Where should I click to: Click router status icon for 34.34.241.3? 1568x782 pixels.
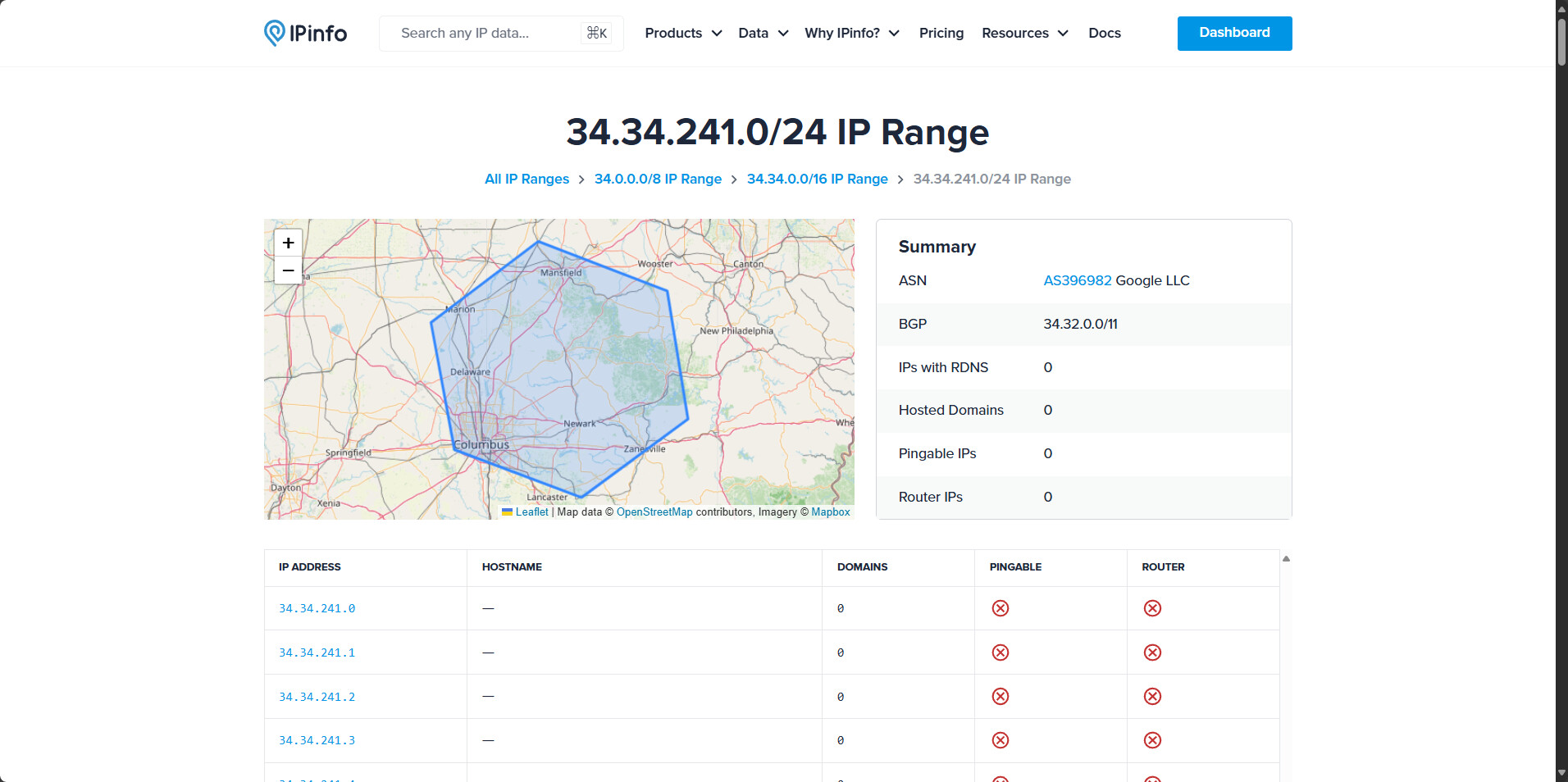[1152, 740]
